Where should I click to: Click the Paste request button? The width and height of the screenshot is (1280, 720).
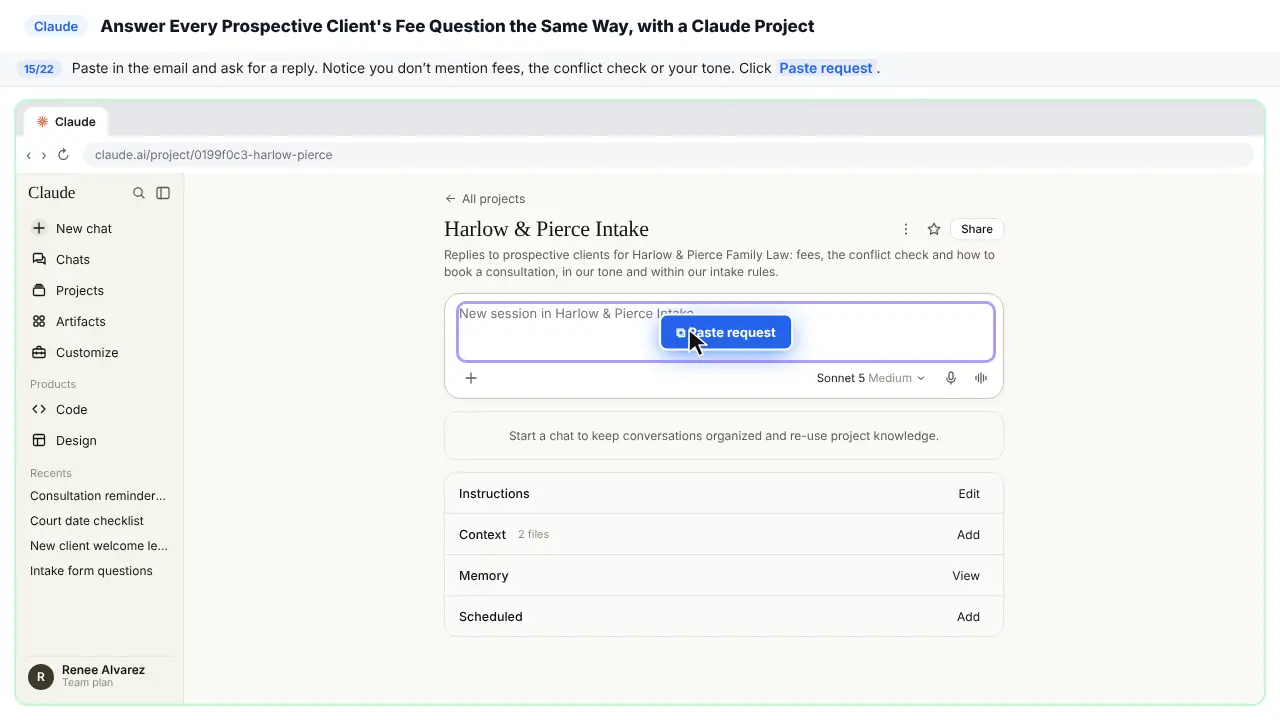click(726, 332)
